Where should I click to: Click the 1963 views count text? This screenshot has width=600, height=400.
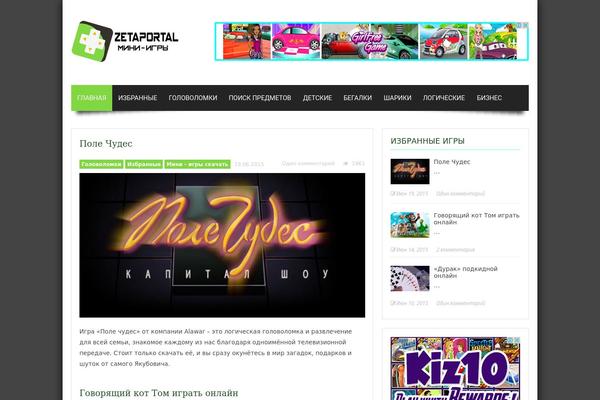358,164
